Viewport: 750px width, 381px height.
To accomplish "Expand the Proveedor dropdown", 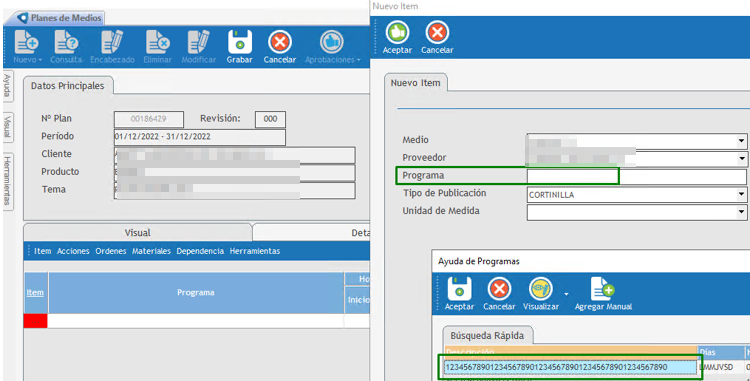I will click(x=741, y=158).
